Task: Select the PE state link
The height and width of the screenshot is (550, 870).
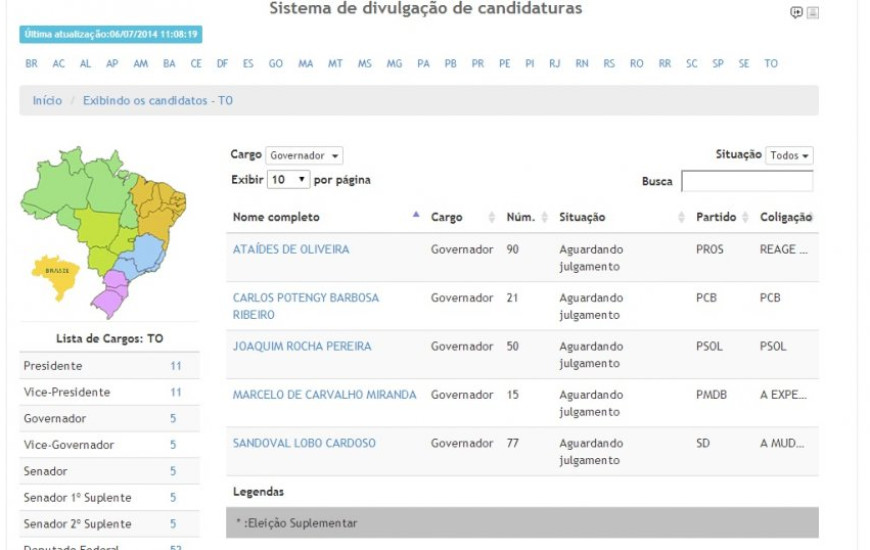Action: 504,63
